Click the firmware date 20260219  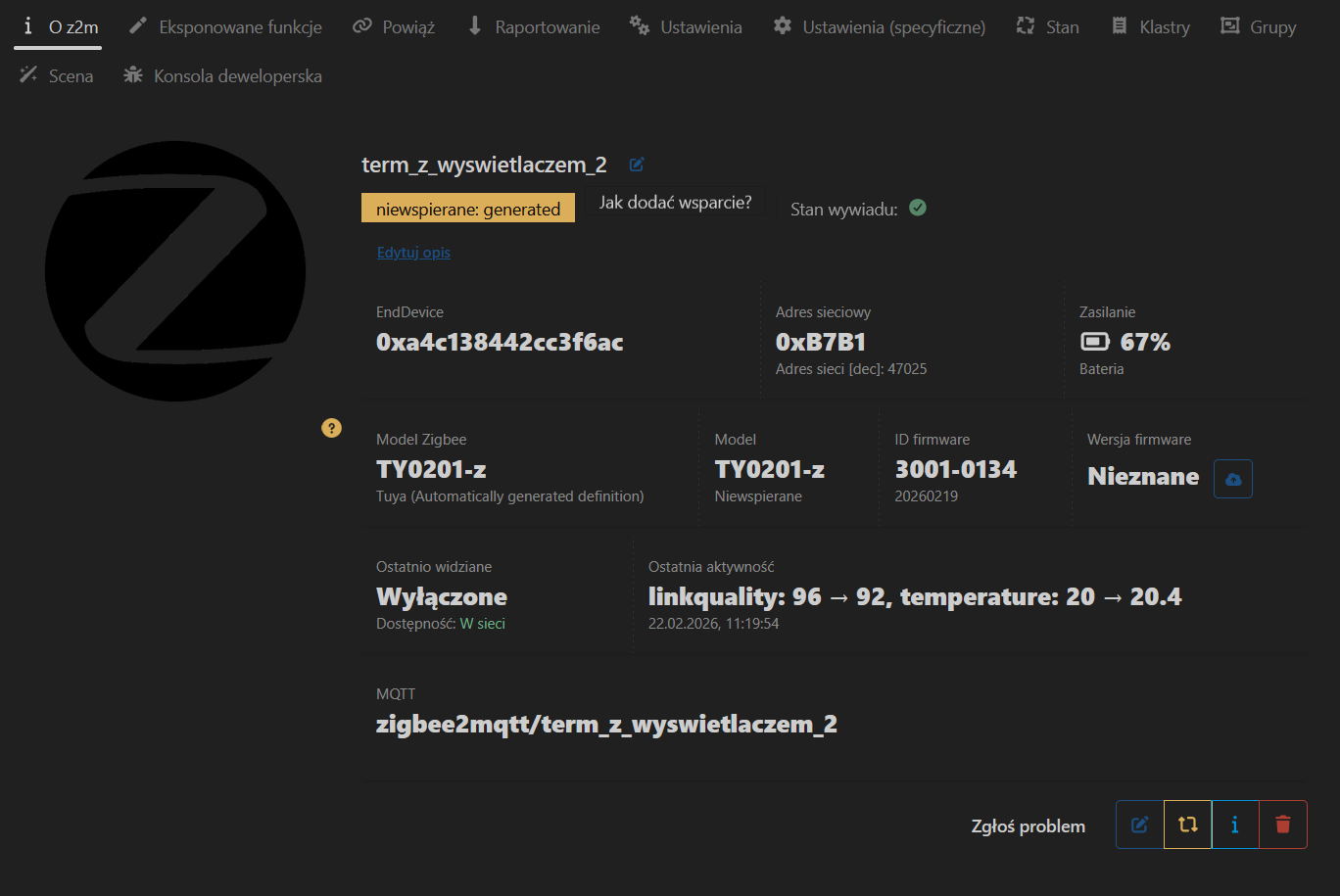tap(927, 496)
